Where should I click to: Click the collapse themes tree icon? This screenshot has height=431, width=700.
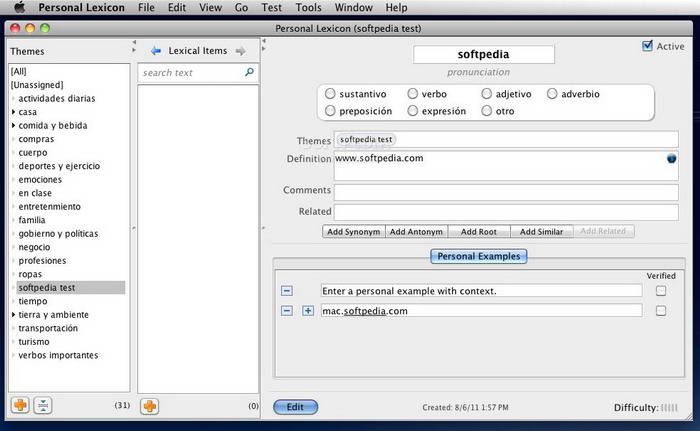tap(43, 405)
